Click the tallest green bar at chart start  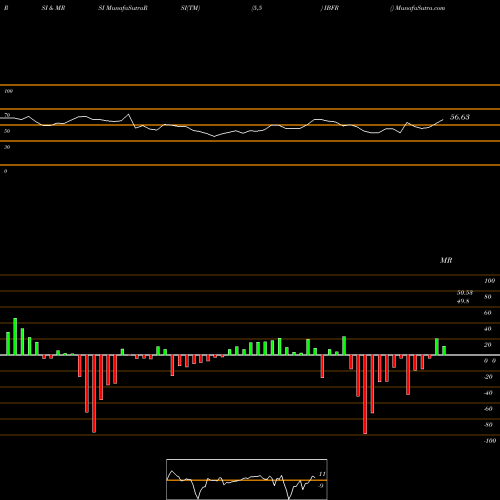coord(15,336)
